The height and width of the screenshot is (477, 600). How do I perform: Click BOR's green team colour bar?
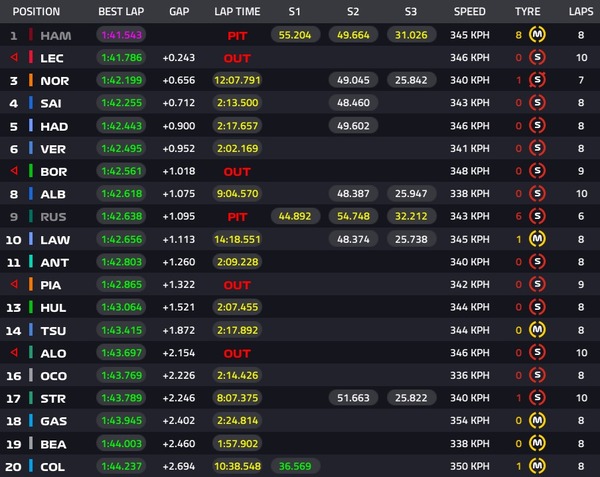tap(31, 171)
